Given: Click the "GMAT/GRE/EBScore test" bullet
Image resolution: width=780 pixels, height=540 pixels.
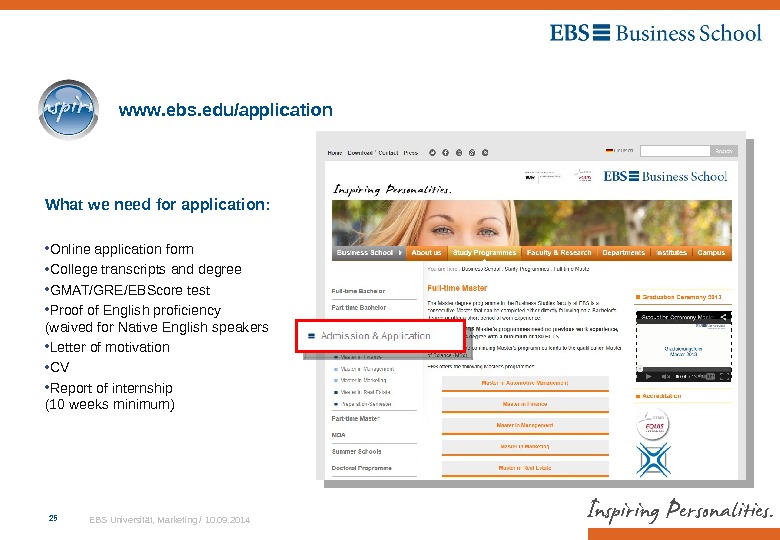Looking at the screenshot, I should (x=130, y=290).
